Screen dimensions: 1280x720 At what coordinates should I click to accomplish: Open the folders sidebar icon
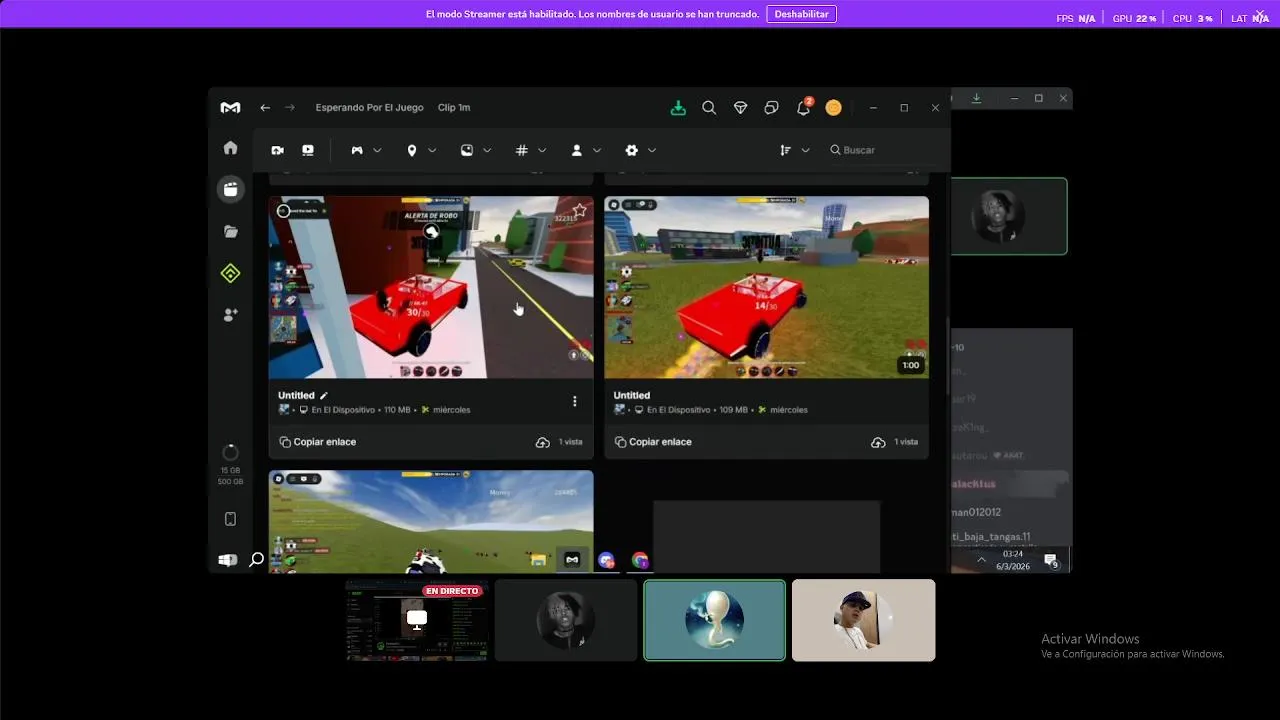230,232
